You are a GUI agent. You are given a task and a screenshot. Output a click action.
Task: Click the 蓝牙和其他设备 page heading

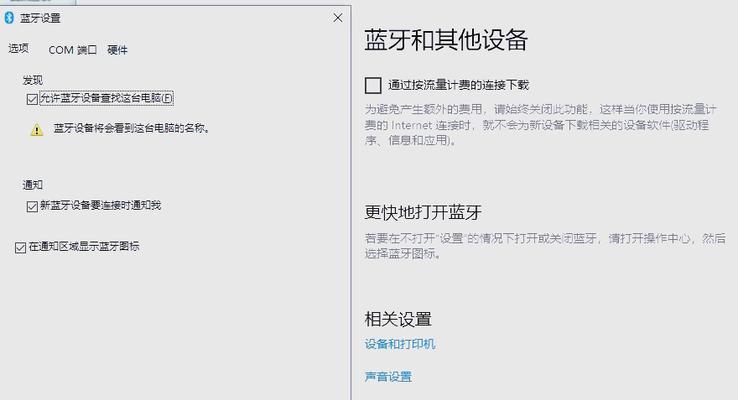pos(446,40)
